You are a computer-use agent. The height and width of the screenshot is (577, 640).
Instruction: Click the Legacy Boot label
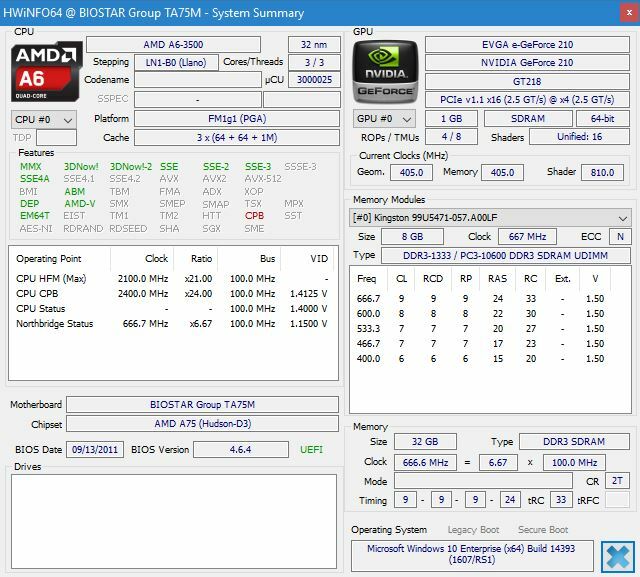[473, 530]
